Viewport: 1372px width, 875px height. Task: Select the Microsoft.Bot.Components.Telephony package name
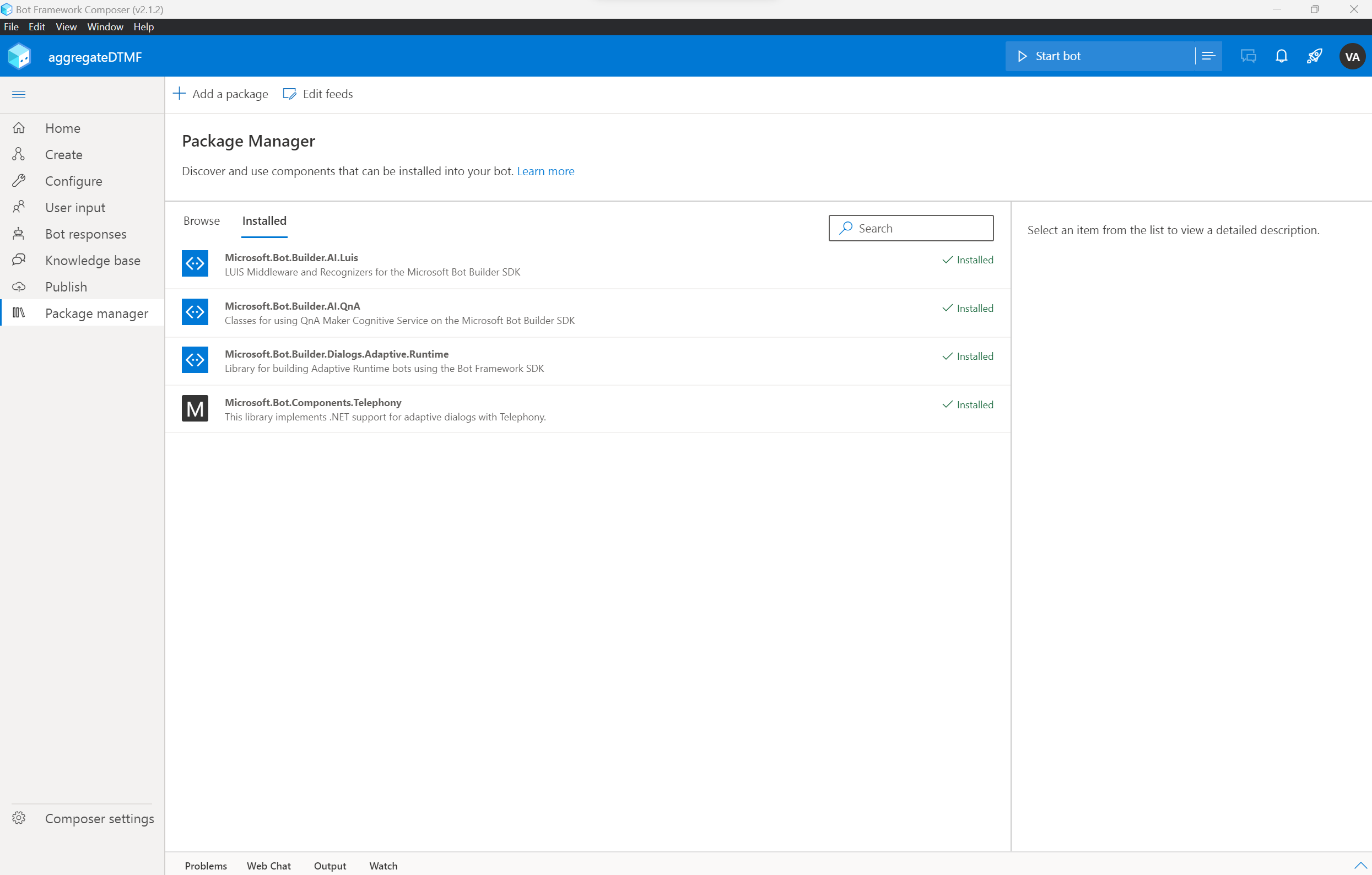click(313, 402)
